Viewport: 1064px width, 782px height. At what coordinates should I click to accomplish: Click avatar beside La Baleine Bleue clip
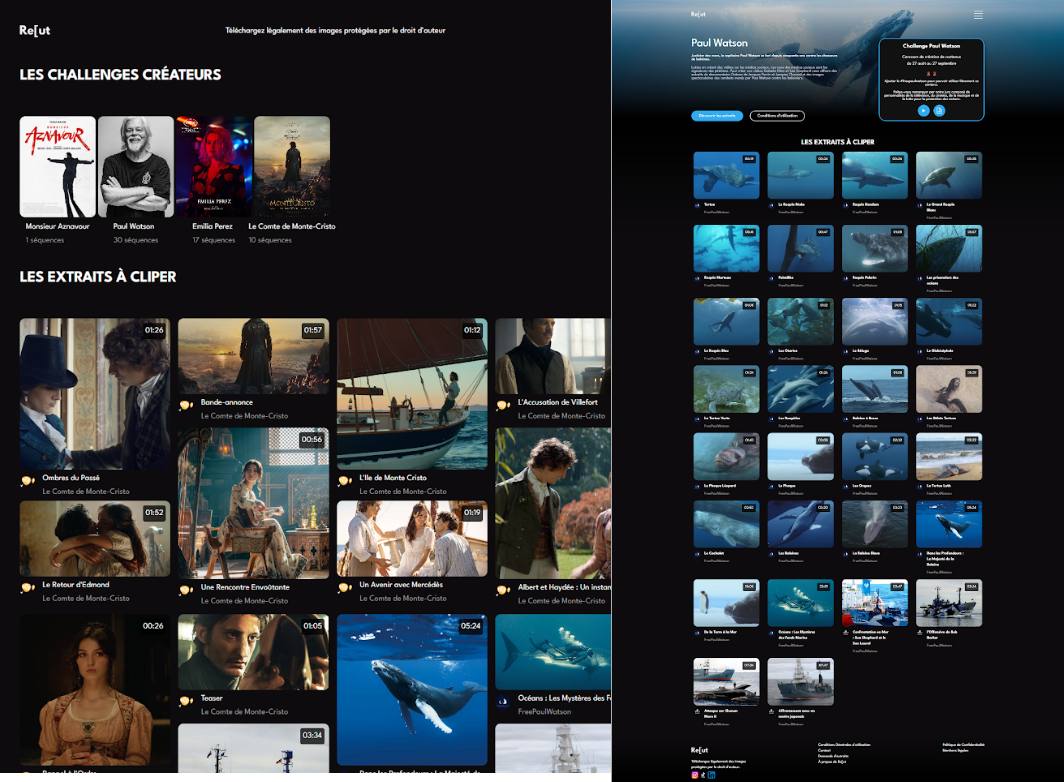846,554
